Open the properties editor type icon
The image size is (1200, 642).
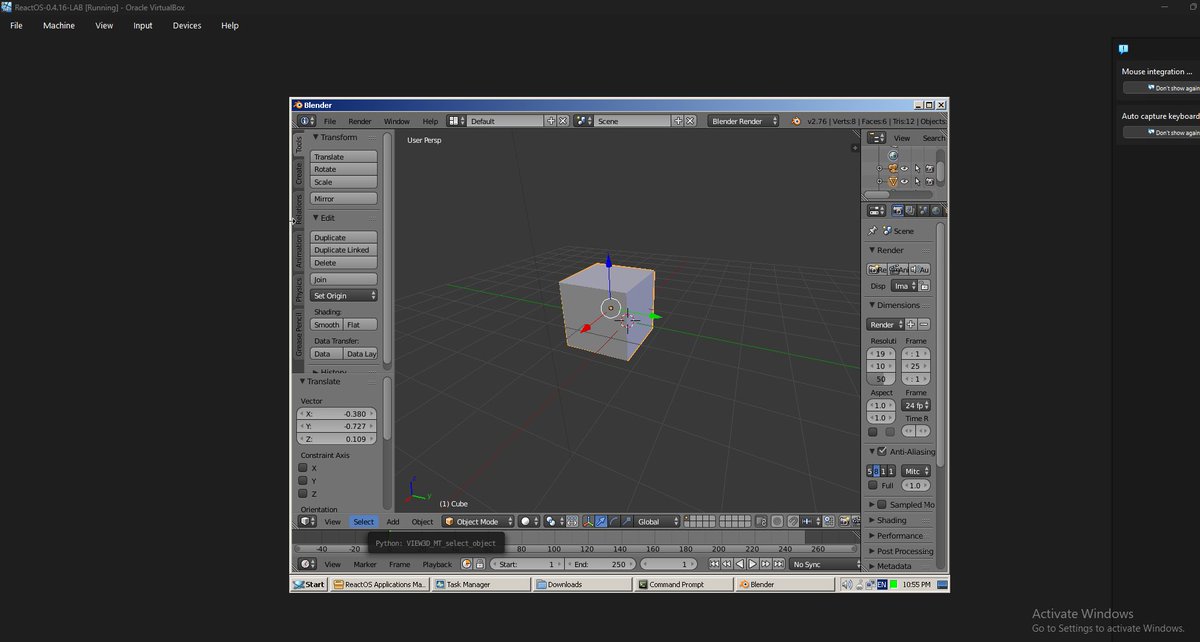click(x=876, y=211)
